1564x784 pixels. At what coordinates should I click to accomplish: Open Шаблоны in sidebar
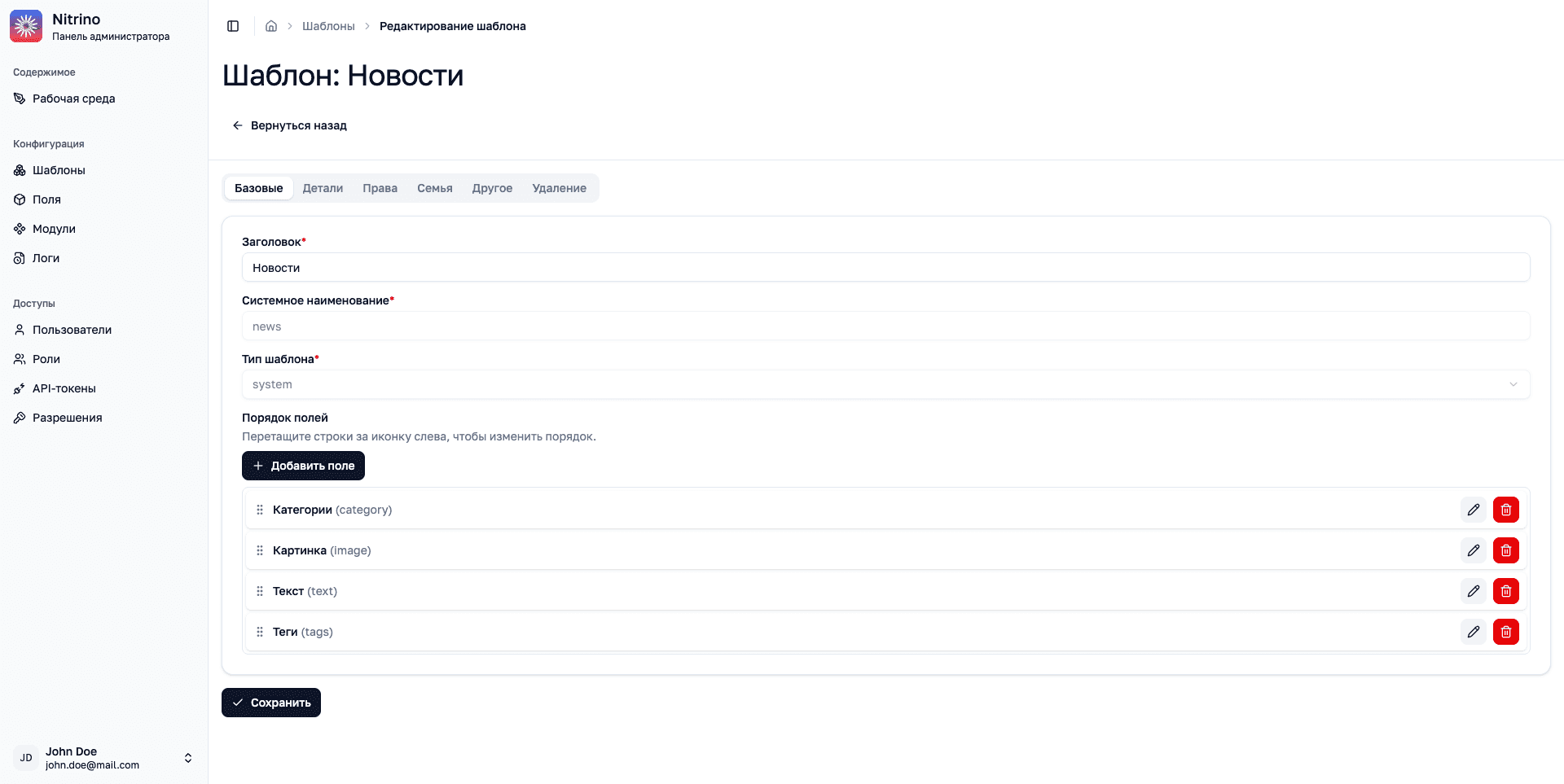(104, 170)
